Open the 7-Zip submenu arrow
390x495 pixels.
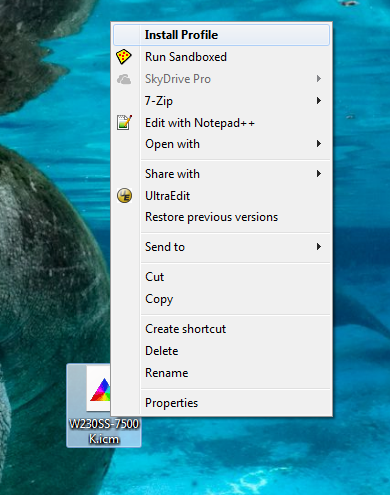tap(319, 100)
